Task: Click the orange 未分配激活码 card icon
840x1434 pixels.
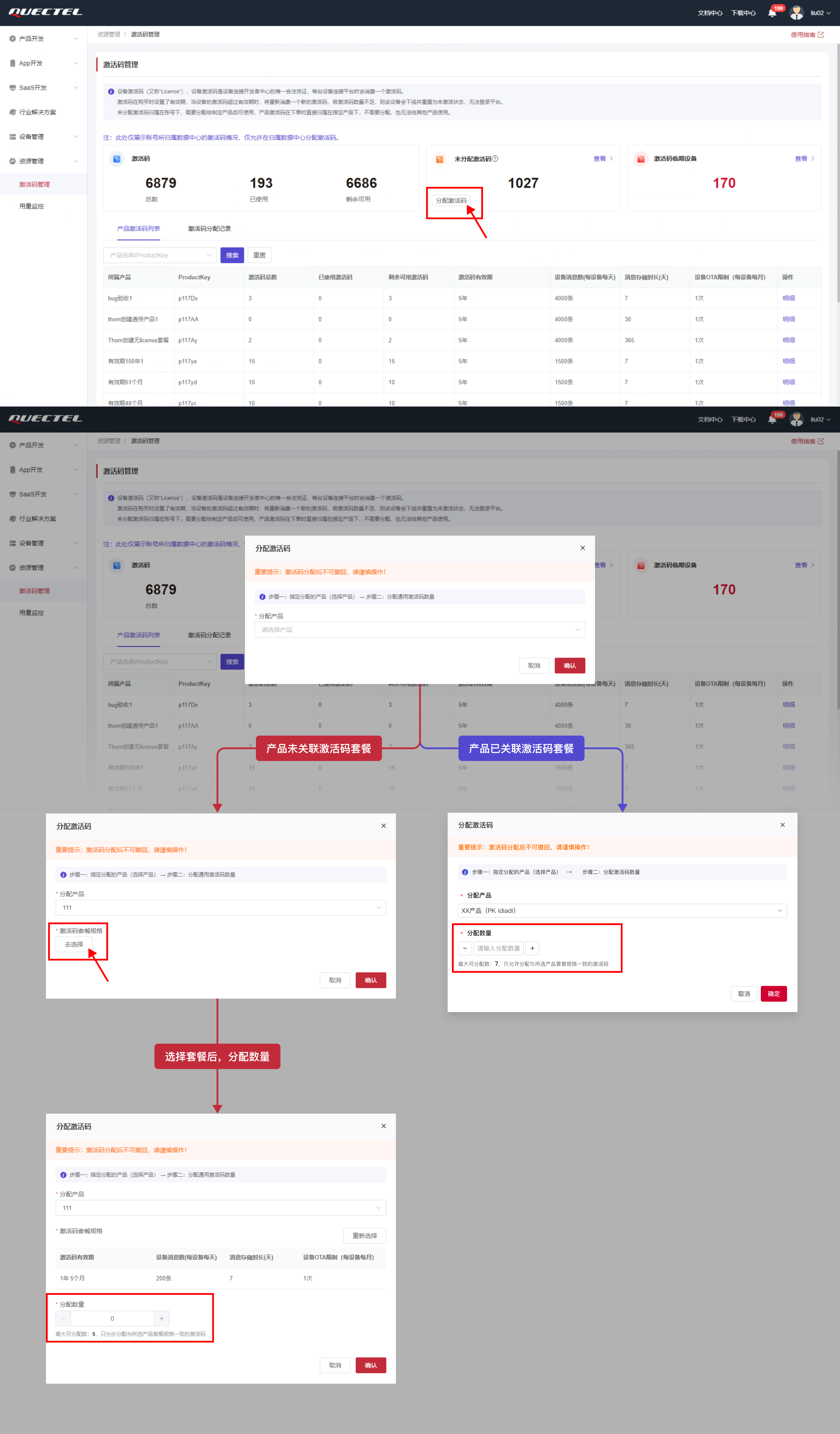Action: click(439, 159)
